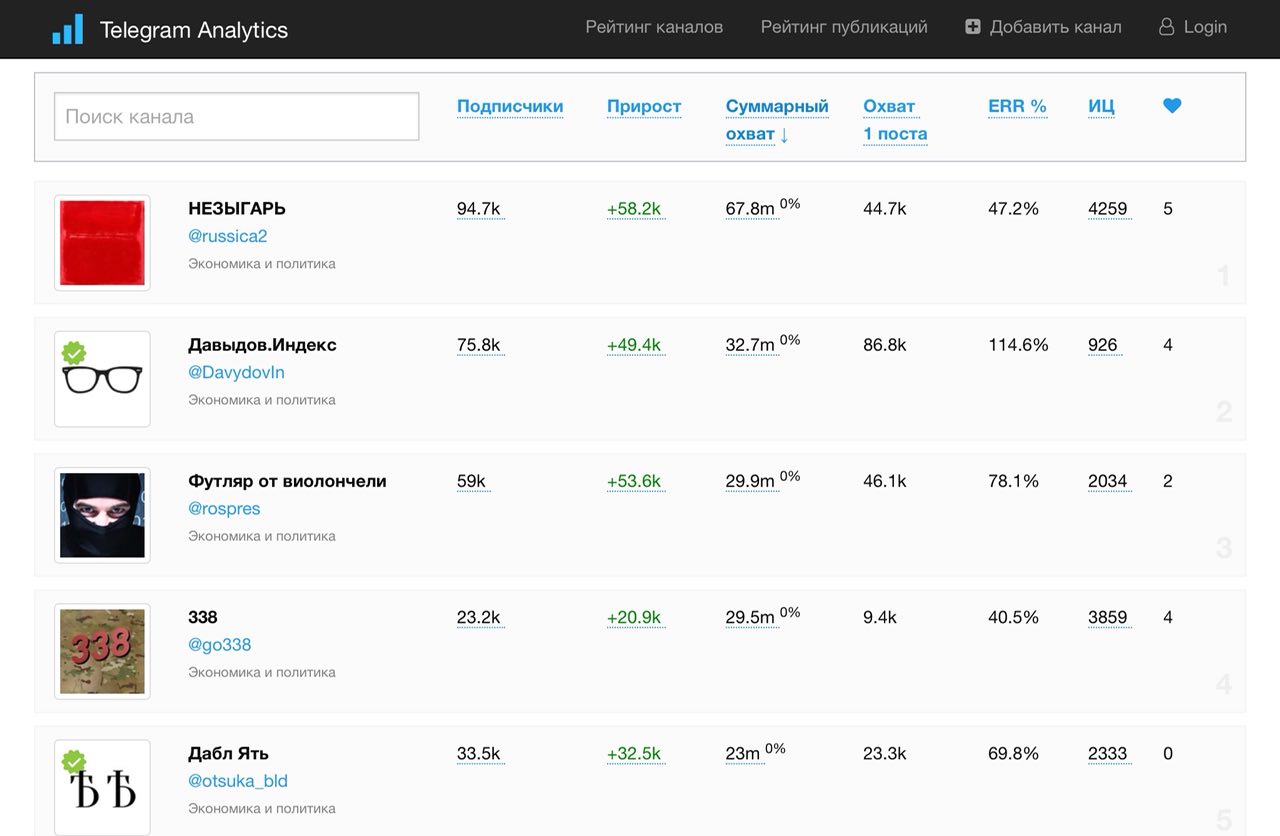Click the 114.6% ERR value
This screenshot has height=836, width=1280.
point(1018,345)
